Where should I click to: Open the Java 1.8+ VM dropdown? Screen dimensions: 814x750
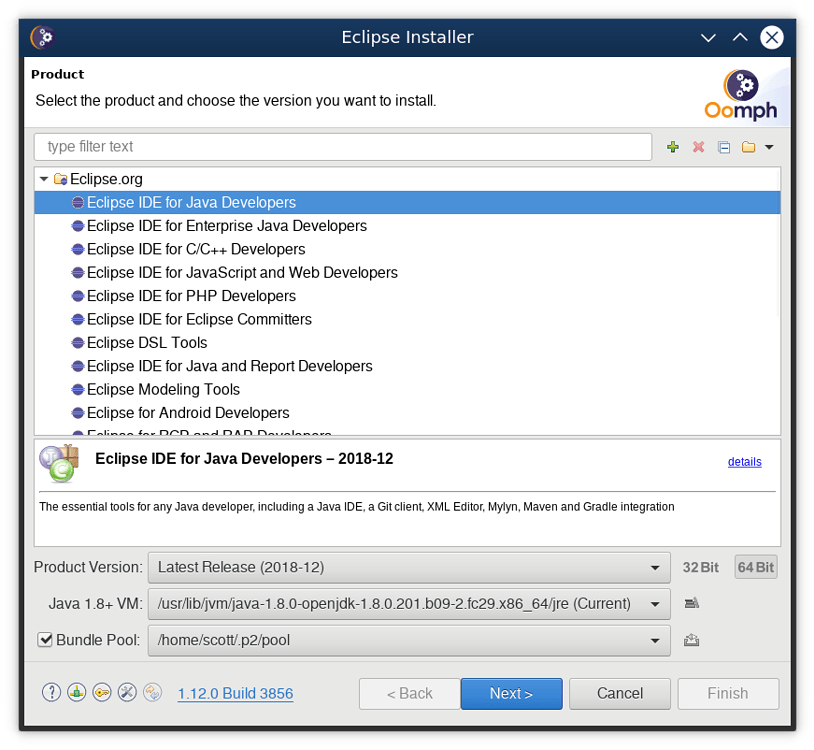pyautogui.click(x=655, y=603)
